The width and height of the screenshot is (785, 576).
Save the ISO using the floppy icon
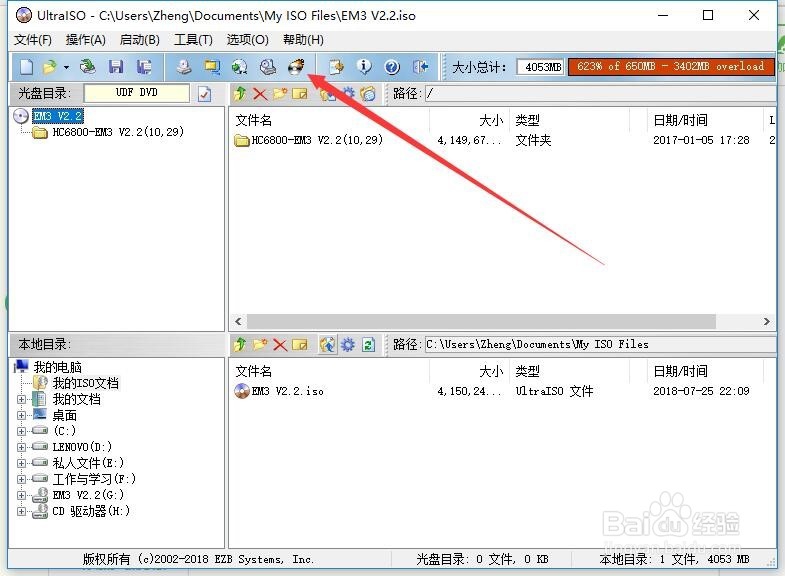click(116, 67)
